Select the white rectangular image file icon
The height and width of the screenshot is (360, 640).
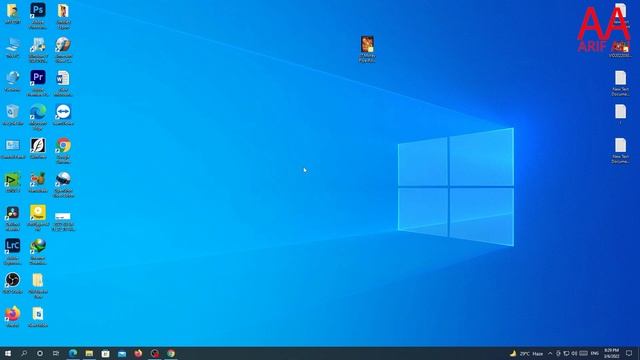click(63, 221)
